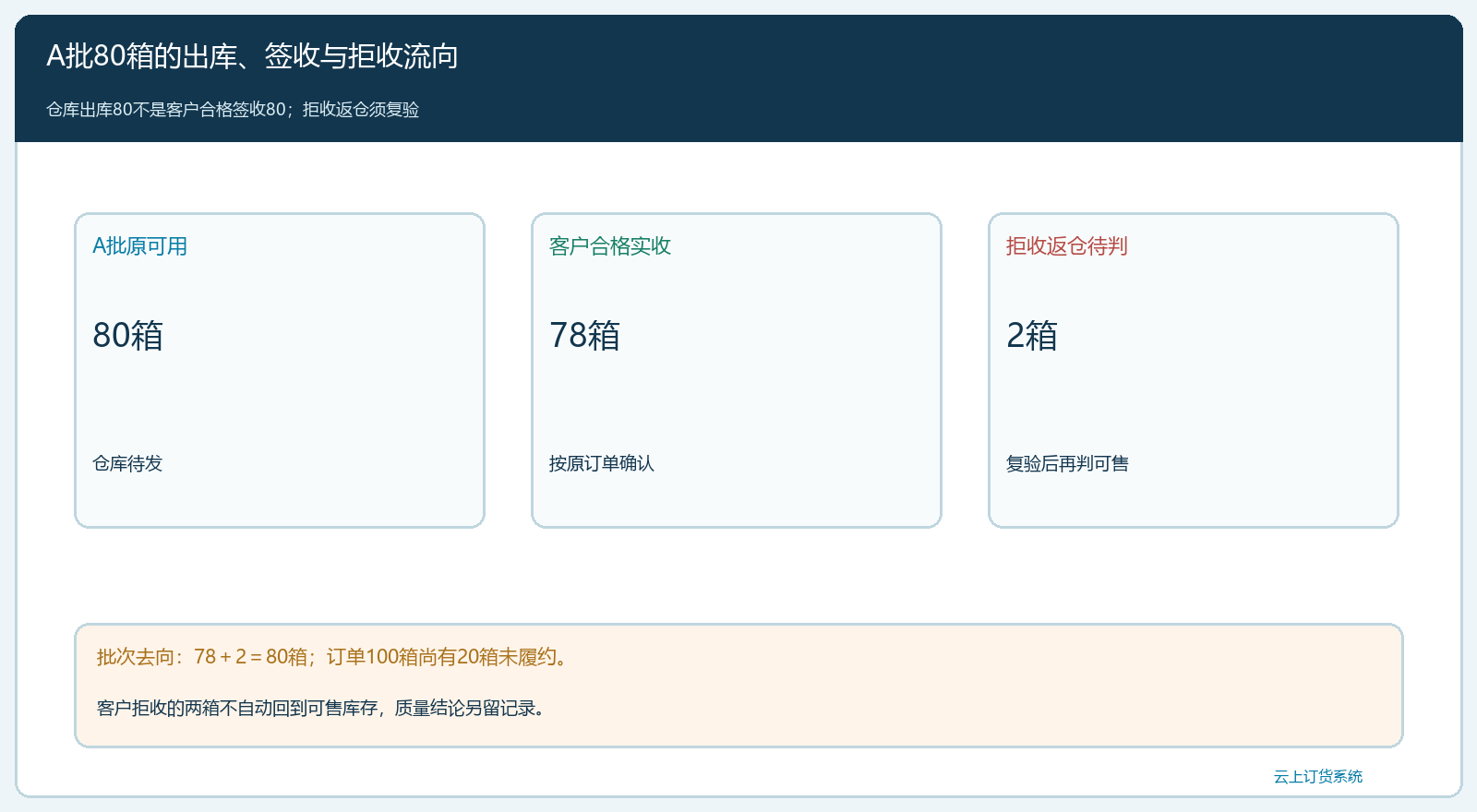The image size is (1477, 812).
Task: Select the 拒收返仓待判 card heading
Action: click(1067, 246)
